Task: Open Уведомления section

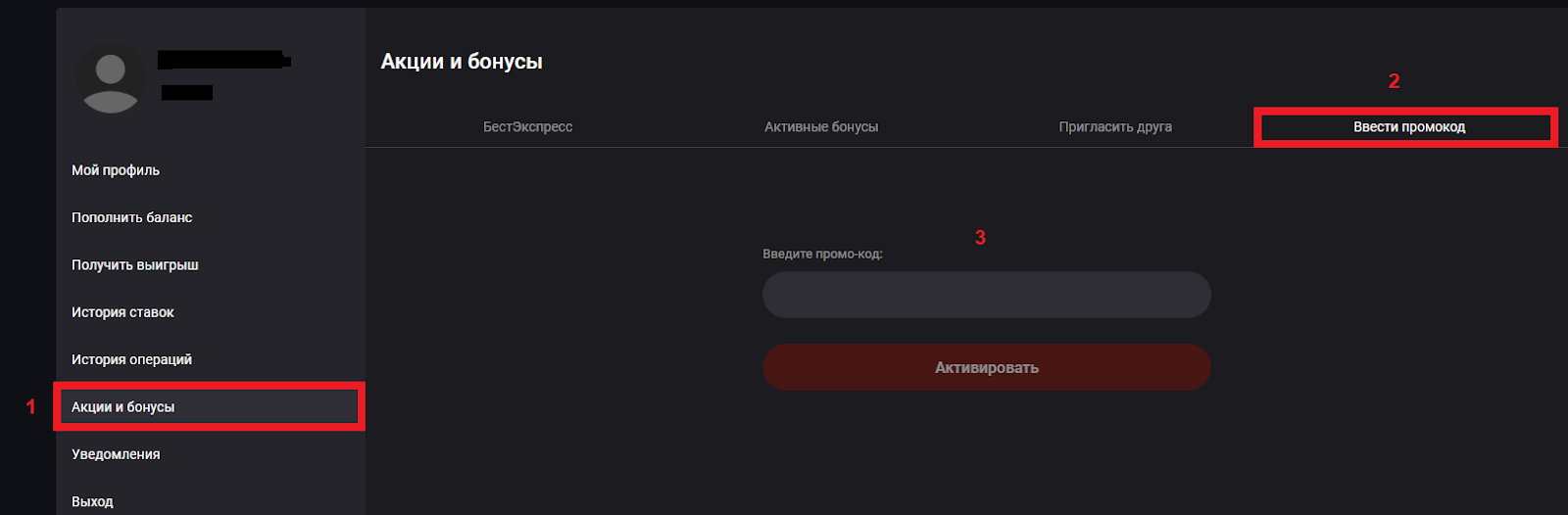Action: pos(116,454)
